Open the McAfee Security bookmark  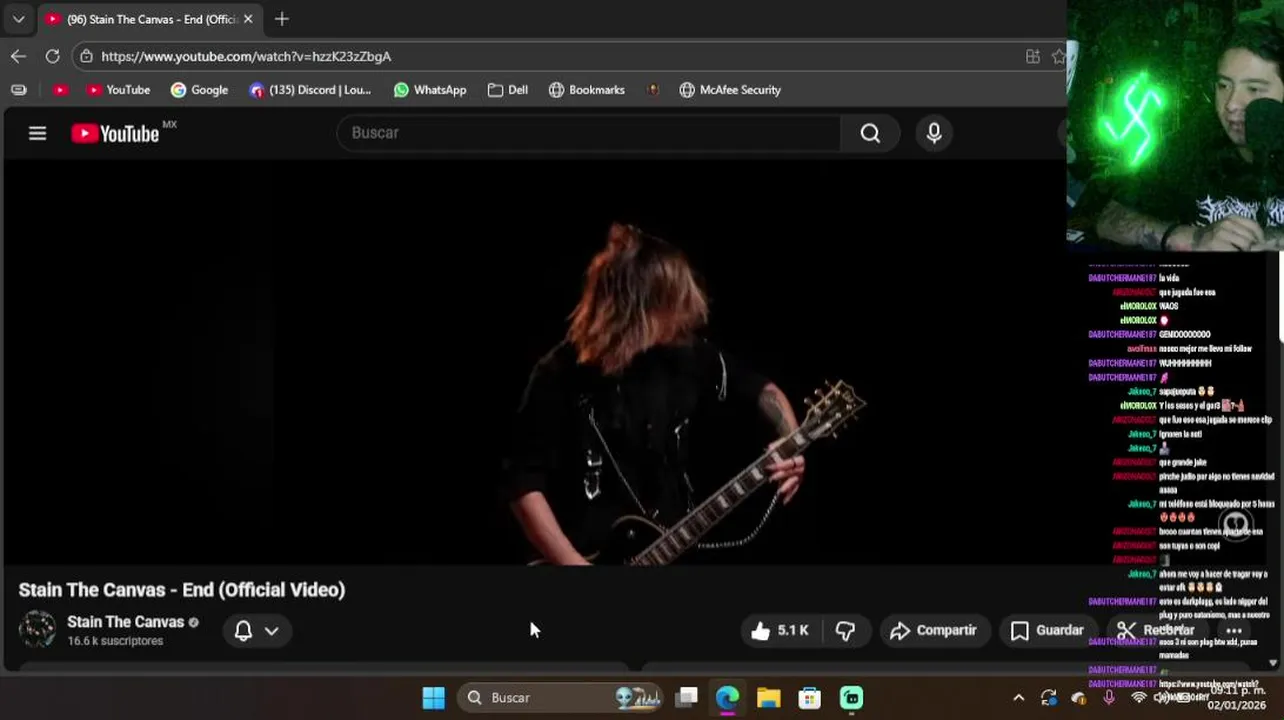coord(730,90)
